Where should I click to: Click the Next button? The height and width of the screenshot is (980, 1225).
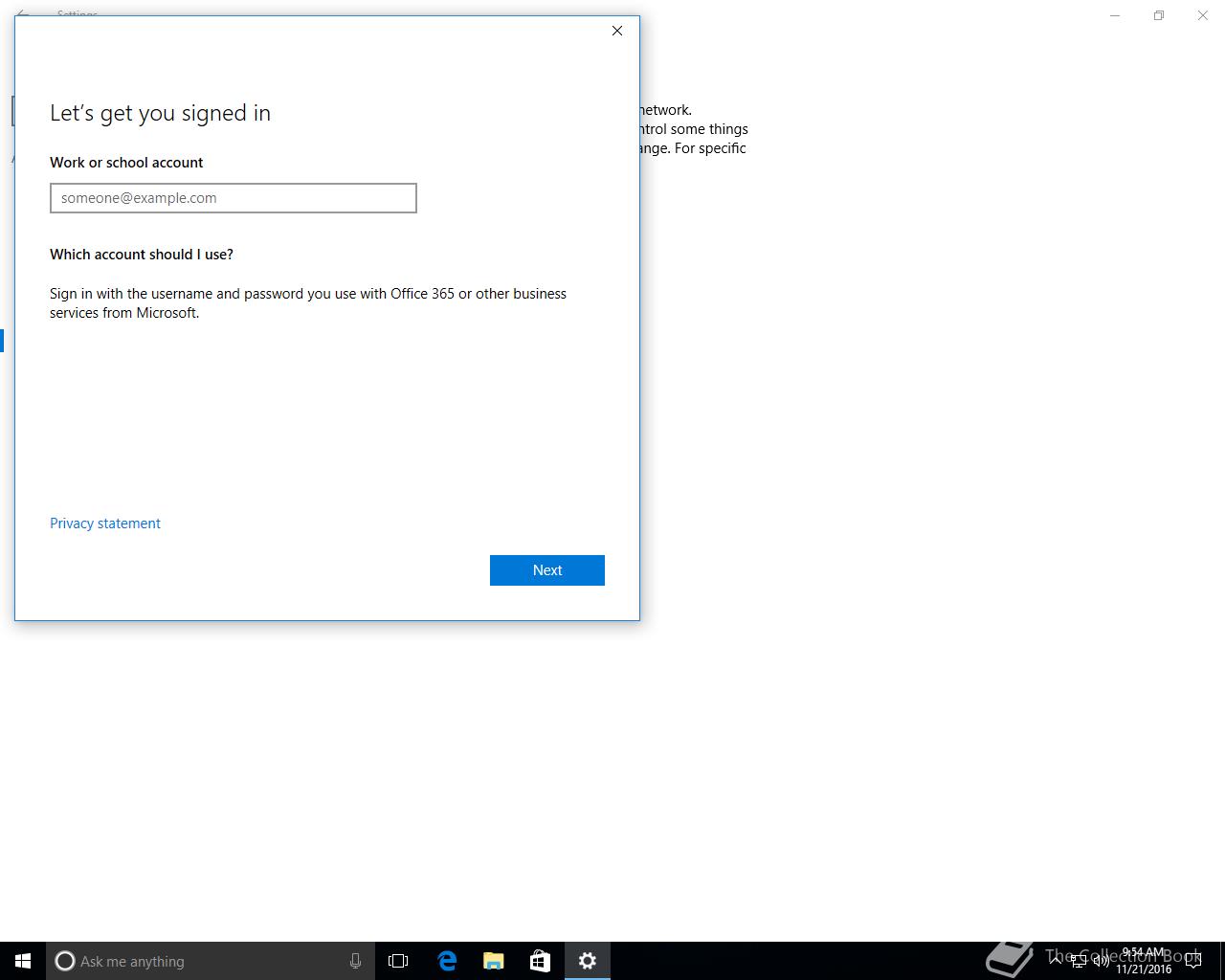(547, 570)
